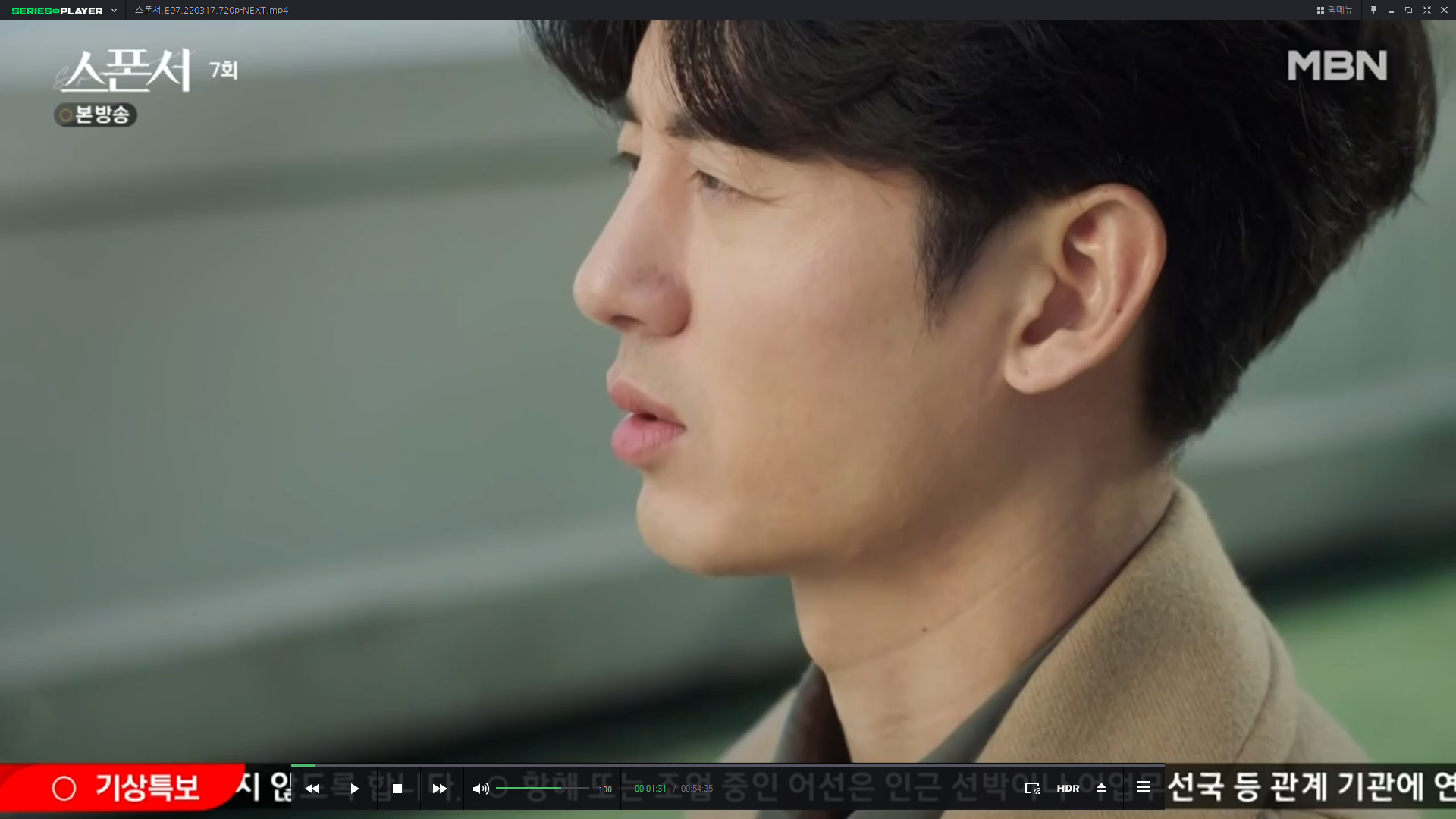Click the play button

(x=354, y=789)
